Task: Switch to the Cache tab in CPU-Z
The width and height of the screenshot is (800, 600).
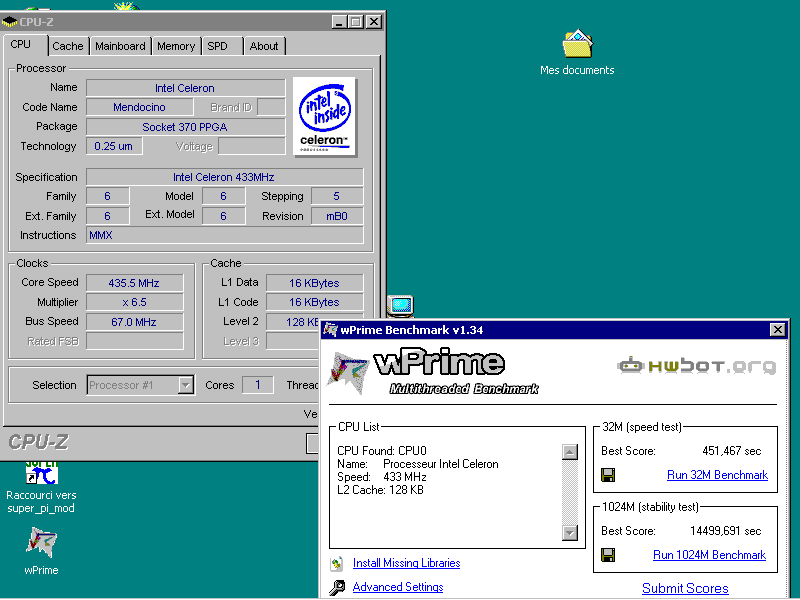Action: pos(67,46)
